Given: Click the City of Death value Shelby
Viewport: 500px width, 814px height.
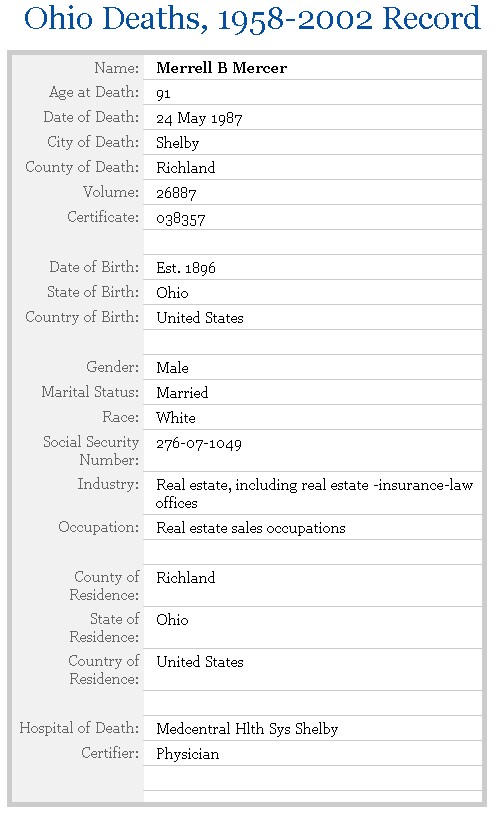Looking at the screenshot, I should click(x=178, y=143).
